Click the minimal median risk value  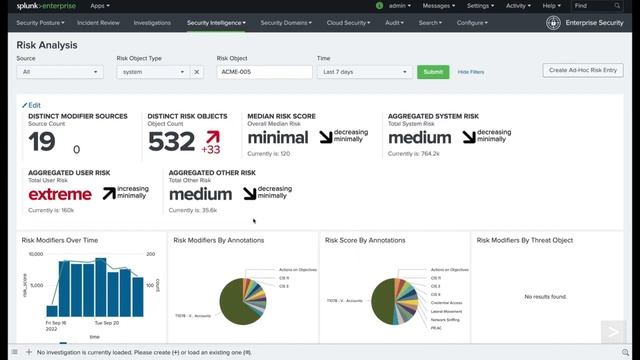point(278,138)
